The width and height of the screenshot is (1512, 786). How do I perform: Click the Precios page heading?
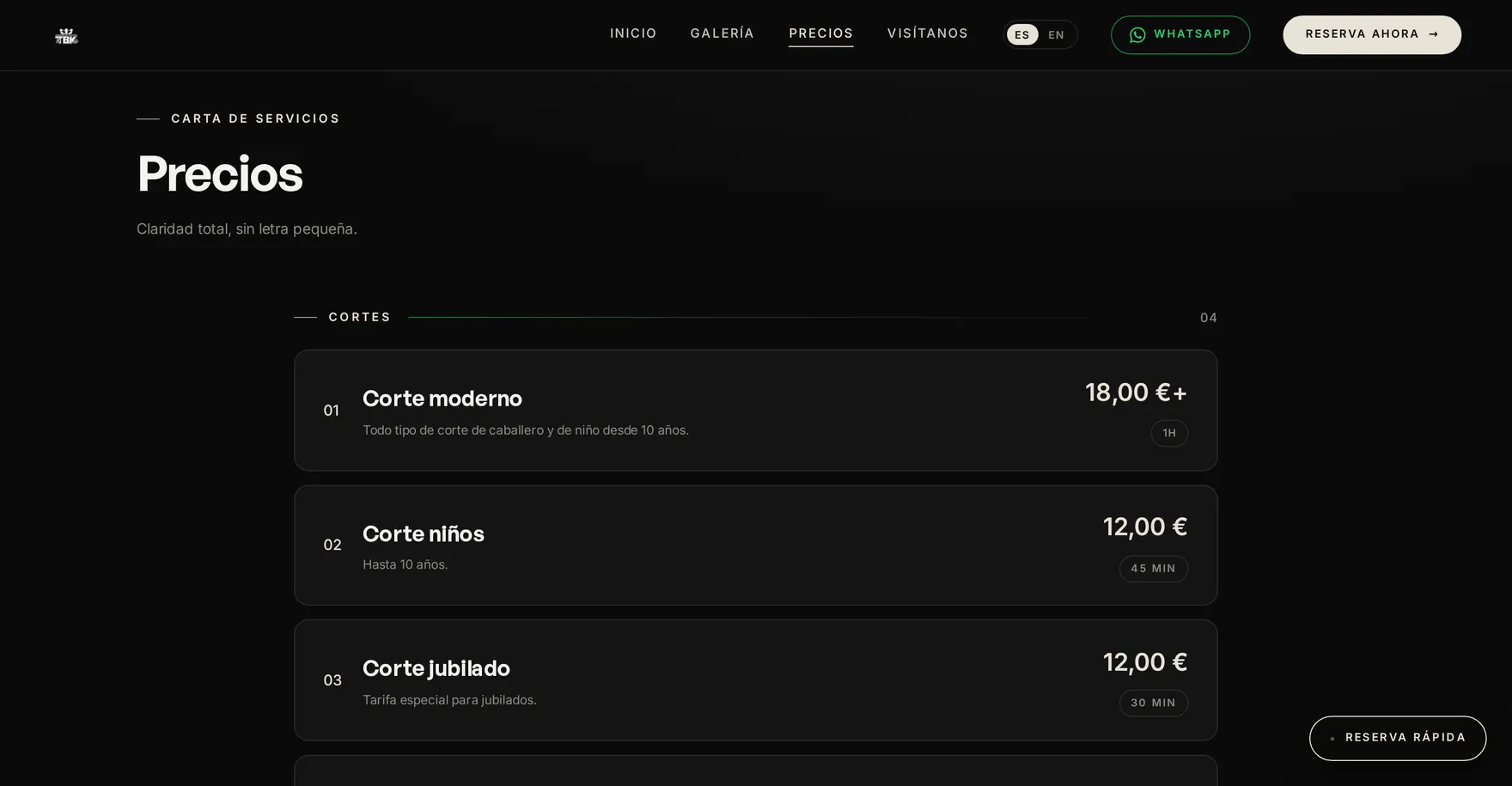220,174
